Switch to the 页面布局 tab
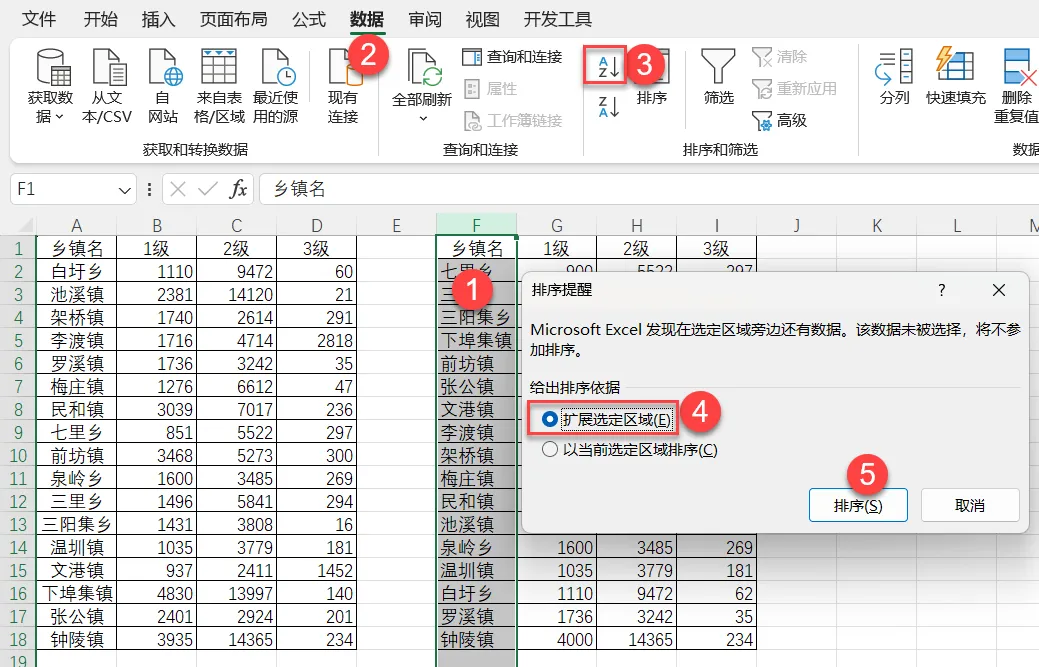The height and width of the screenshot is (667, 1039). point(234,19)
